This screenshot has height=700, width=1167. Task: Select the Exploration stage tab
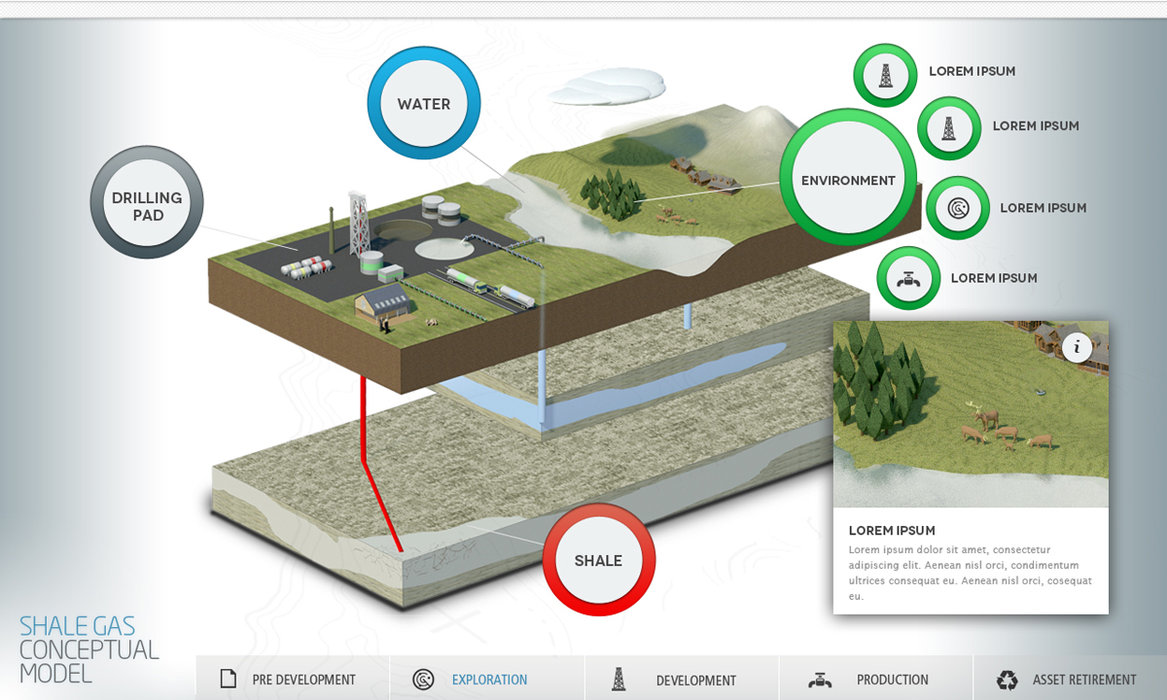click(x=489, y=679)
